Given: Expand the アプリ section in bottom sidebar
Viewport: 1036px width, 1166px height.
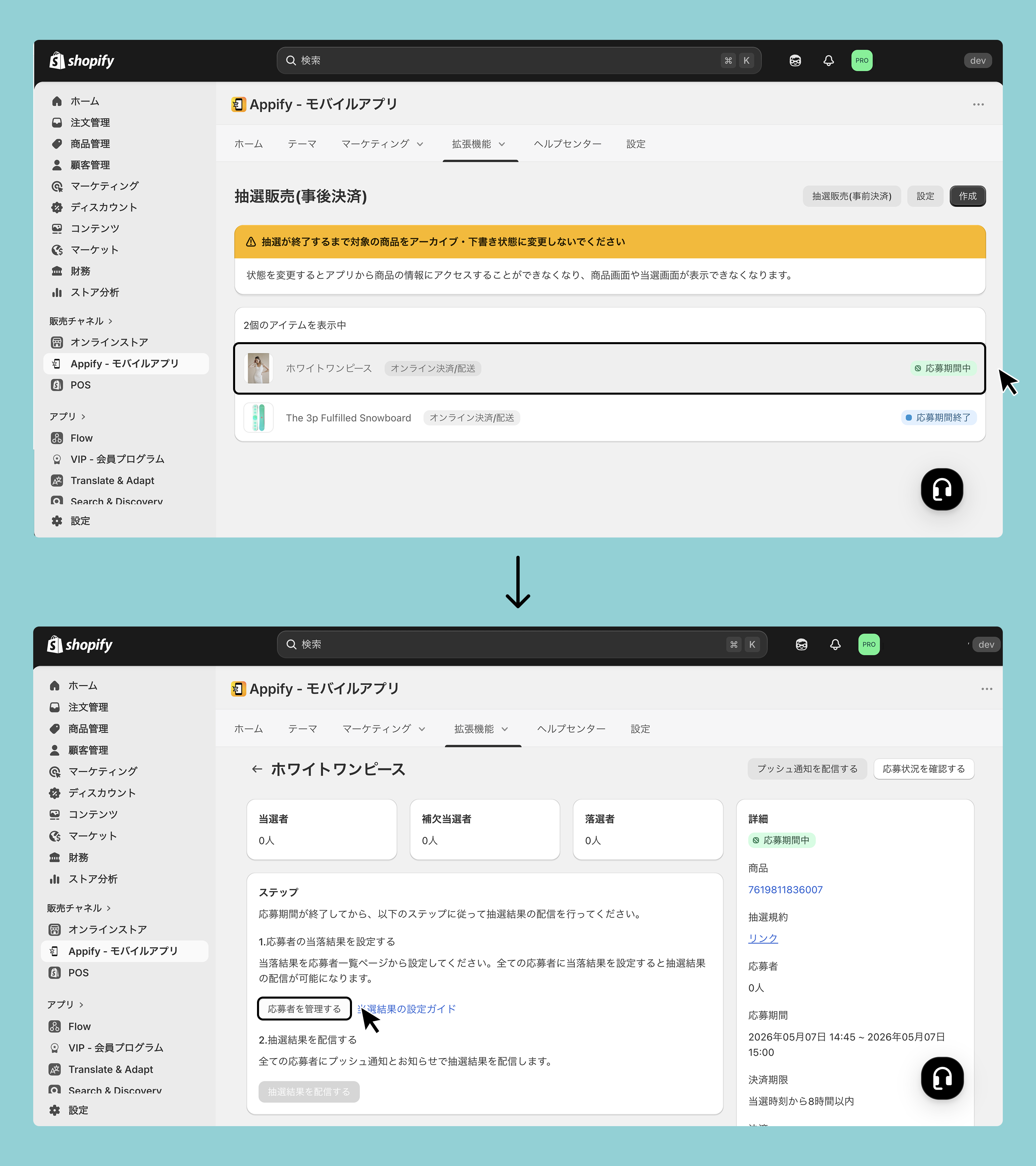Looking at the screenshot, I should (x=65, y=1005).
